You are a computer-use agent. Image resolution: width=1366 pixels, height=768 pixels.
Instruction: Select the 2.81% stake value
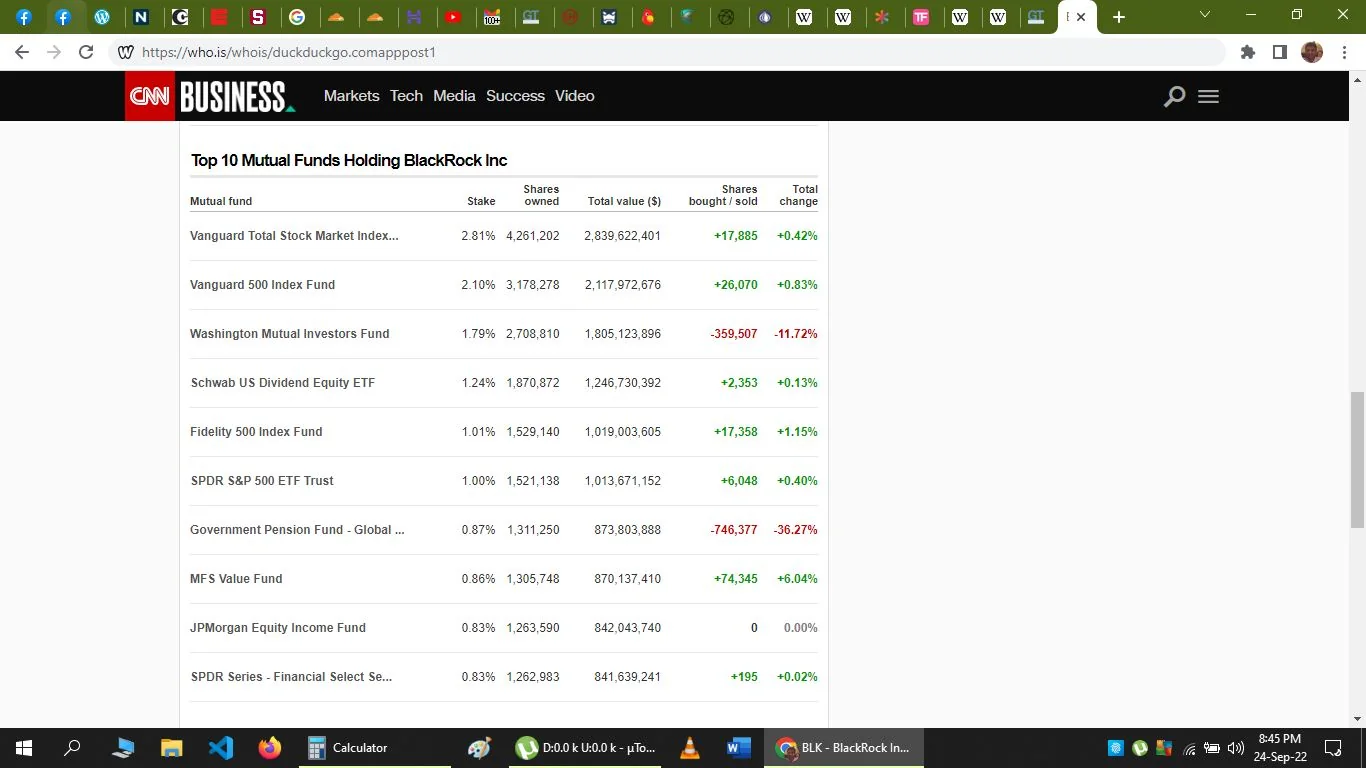pos(478,236)
